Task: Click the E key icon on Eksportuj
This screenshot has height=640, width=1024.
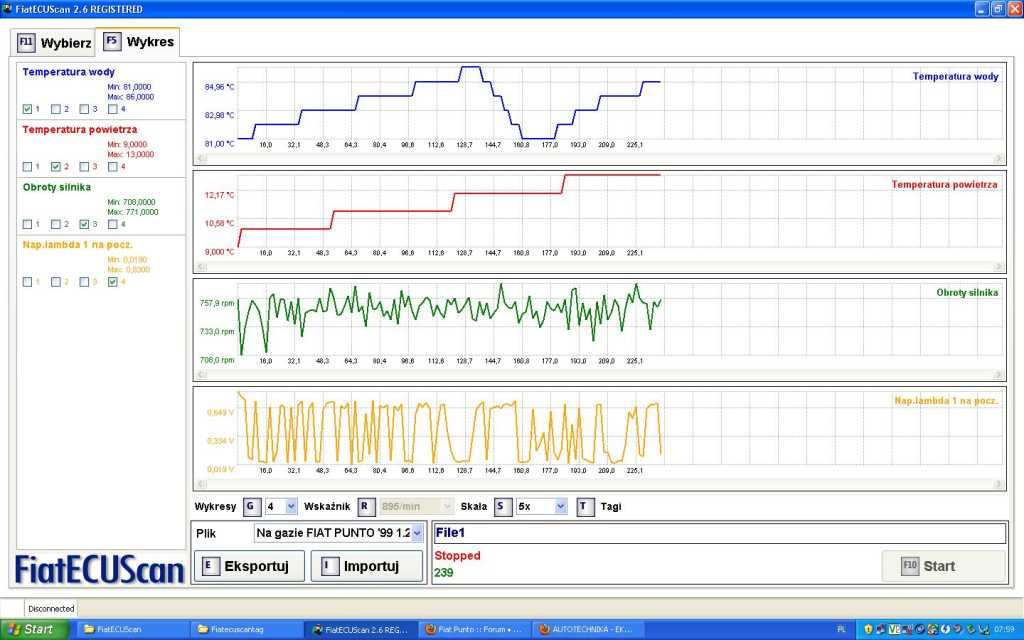Action: coord(207,566)
